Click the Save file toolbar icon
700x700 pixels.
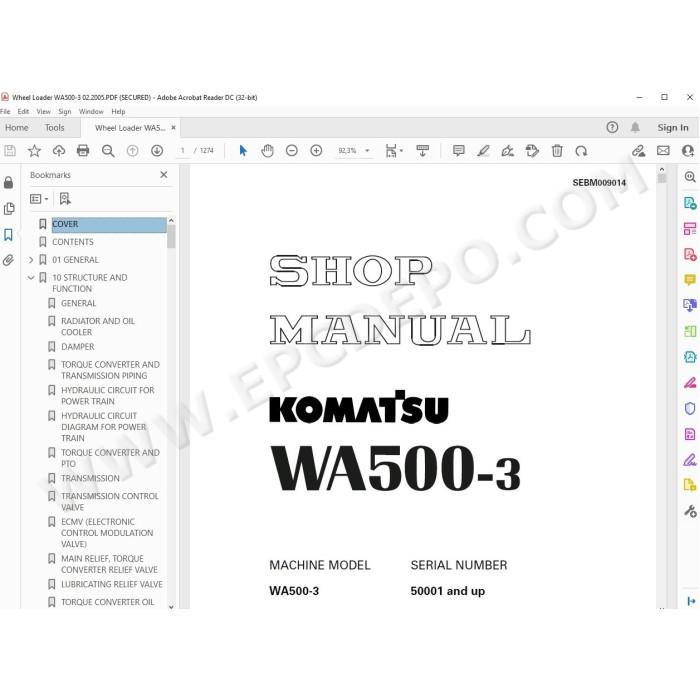point(10,151)
